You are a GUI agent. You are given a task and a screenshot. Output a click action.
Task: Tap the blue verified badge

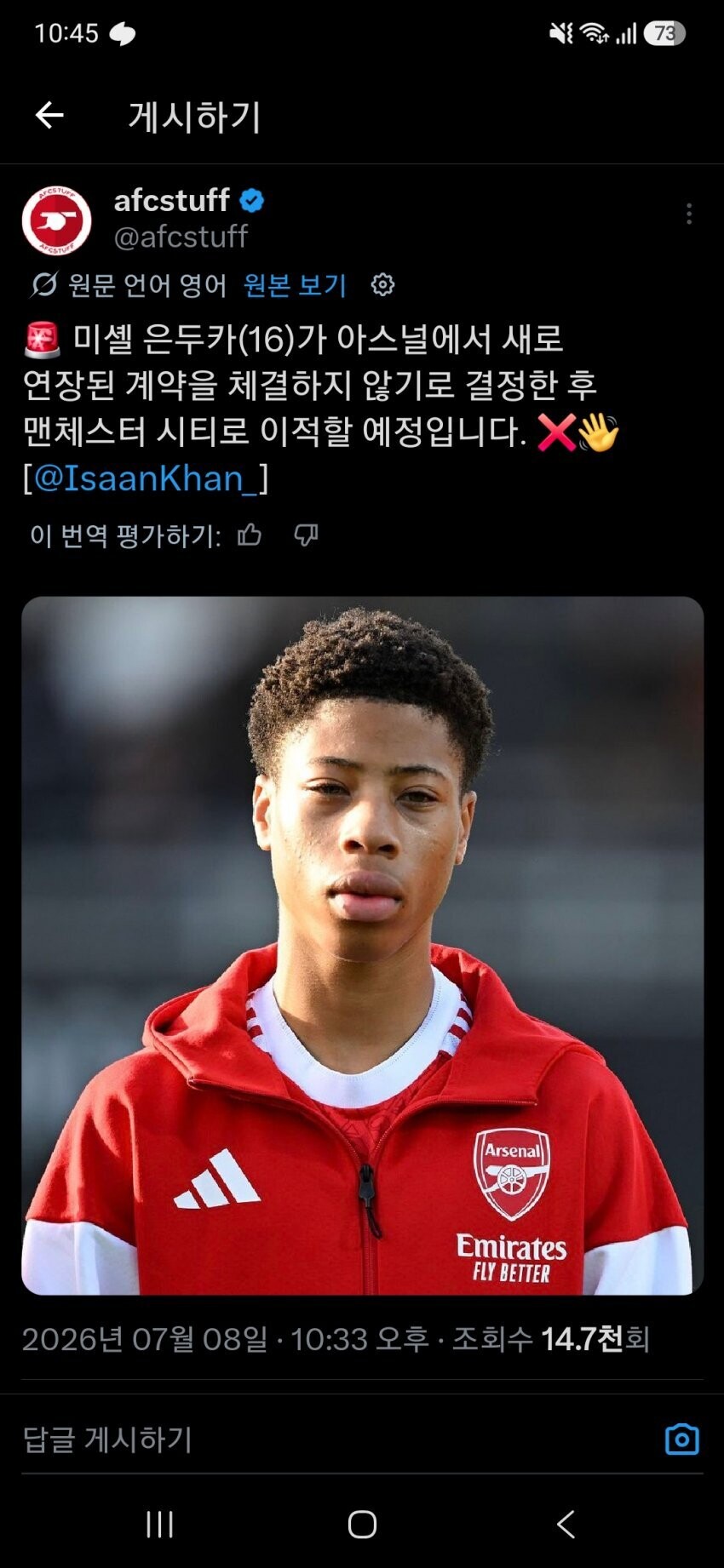(x=252, y=201)
